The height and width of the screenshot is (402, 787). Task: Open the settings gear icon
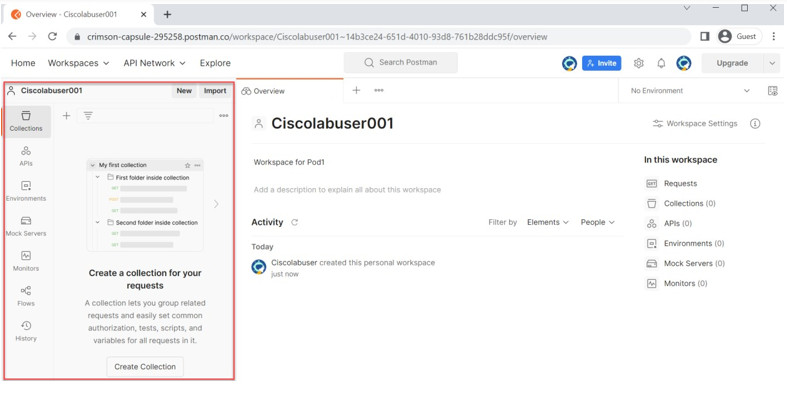tap(638, 63)
